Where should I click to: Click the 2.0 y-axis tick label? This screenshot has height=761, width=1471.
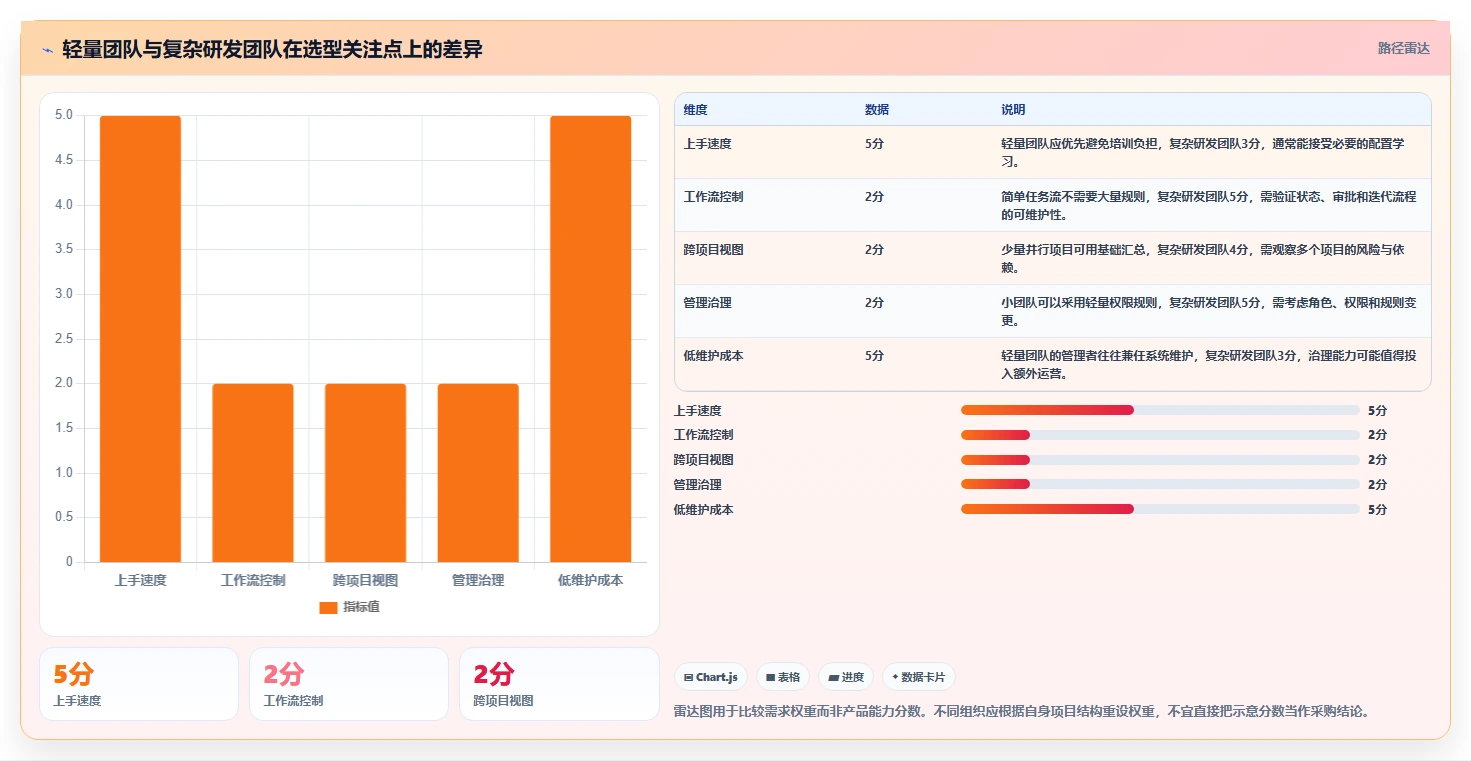coord(64,383)
